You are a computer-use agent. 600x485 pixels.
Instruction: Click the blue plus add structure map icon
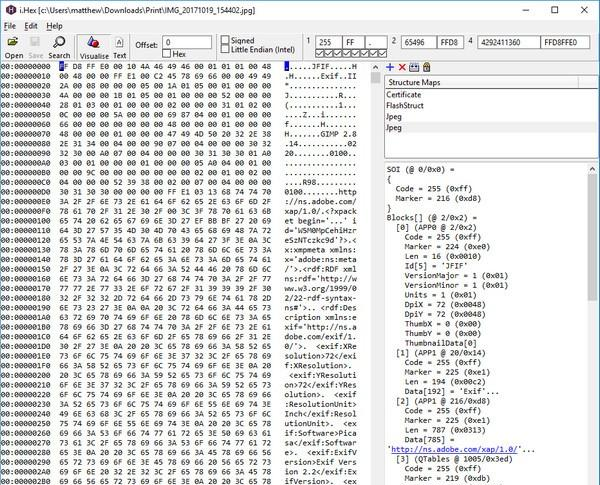(390, 67)
